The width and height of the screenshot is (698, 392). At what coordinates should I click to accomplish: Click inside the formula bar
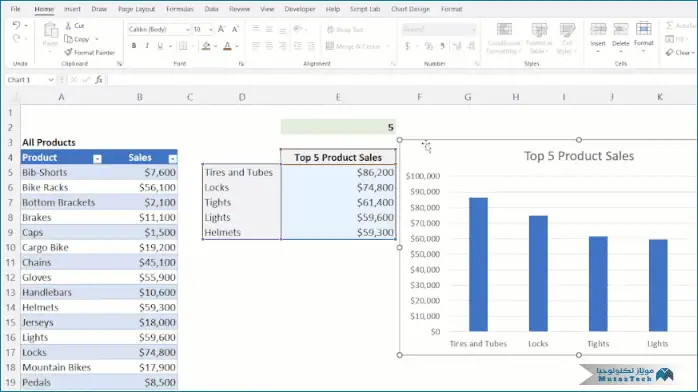click(x=401, y=80)
